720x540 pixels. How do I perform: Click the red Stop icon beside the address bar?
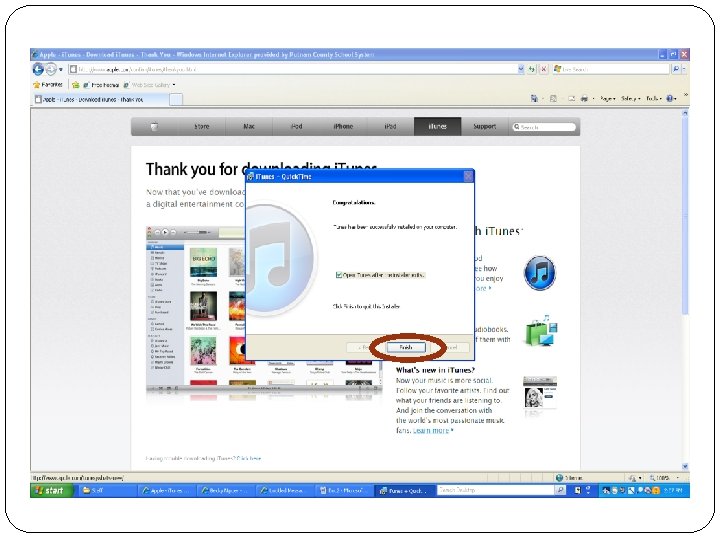point(544,69)
